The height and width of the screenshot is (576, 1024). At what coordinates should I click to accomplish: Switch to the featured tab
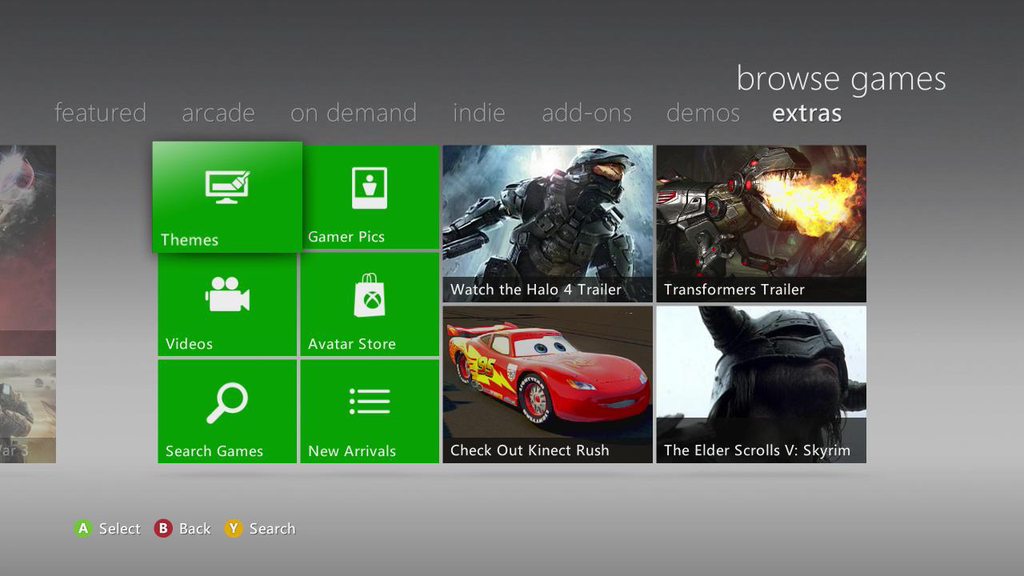[101, 113]
